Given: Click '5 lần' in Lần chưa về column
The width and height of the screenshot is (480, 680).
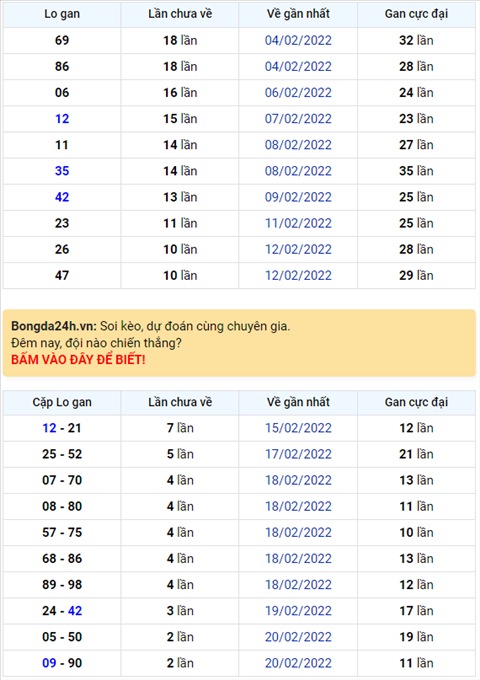Looking at the screenshot, I should 180,454.
